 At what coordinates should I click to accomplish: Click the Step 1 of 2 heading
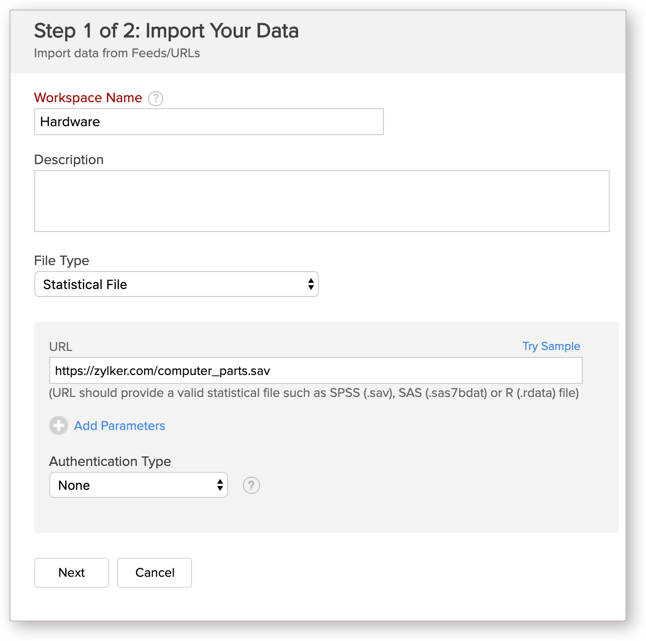pyautogui.click(x=166, y=31)
